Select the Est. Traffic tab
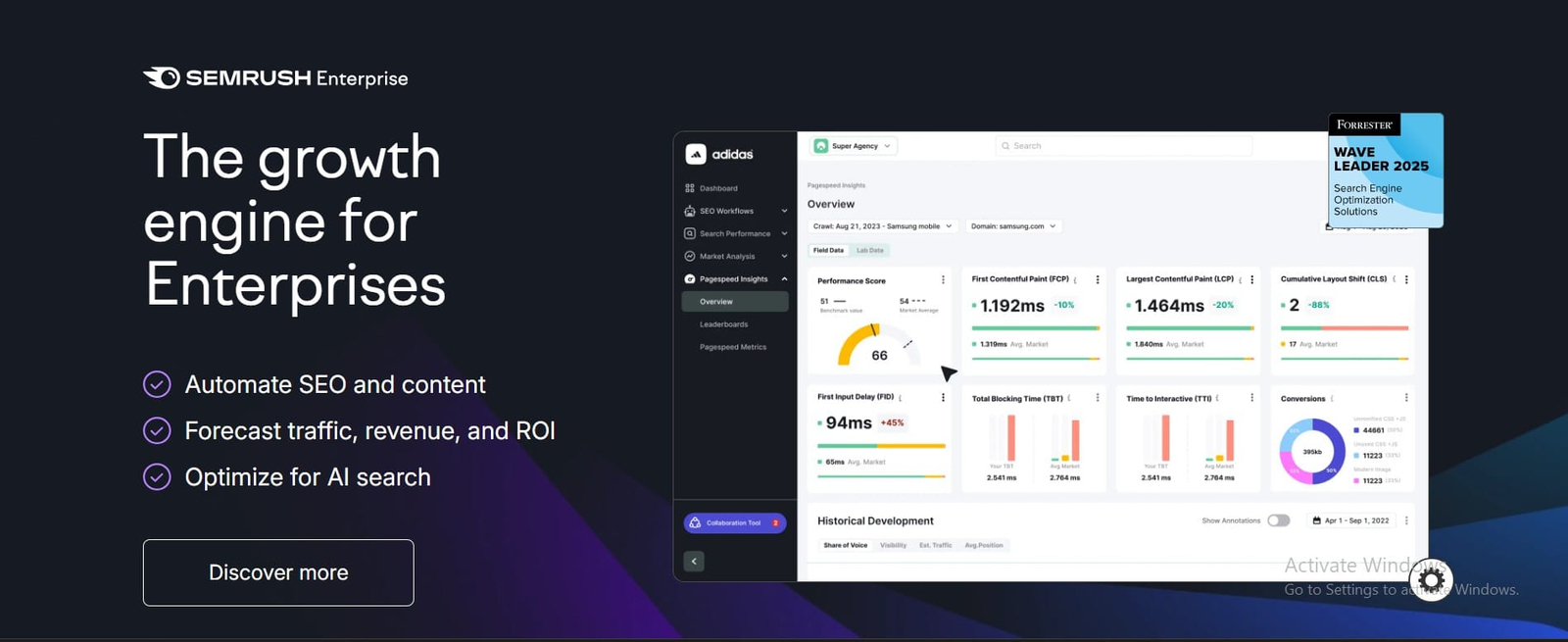 935,545
